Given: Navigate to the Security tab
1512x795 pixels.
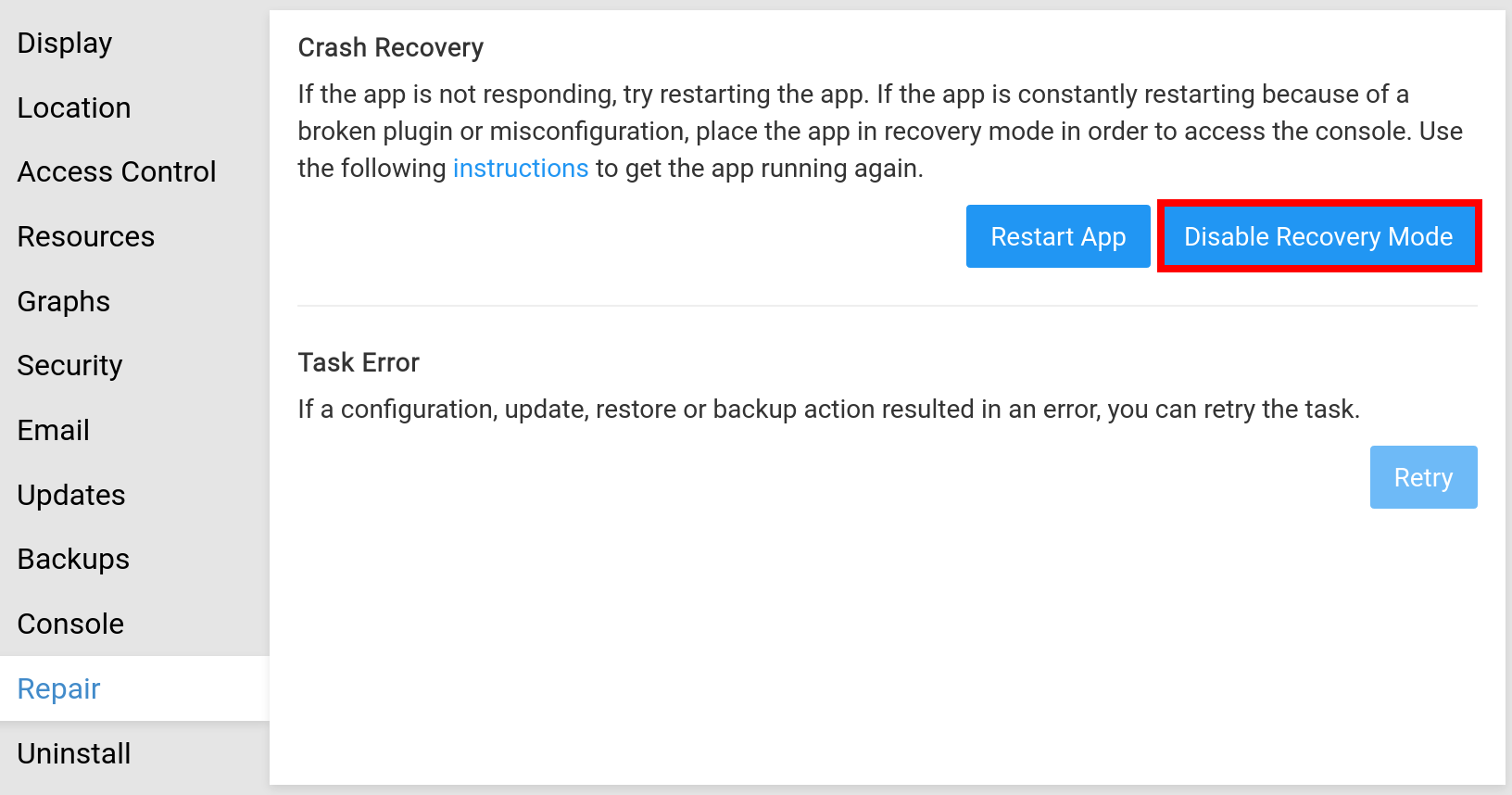Looking at the screenshot, I should pos(69,366).
